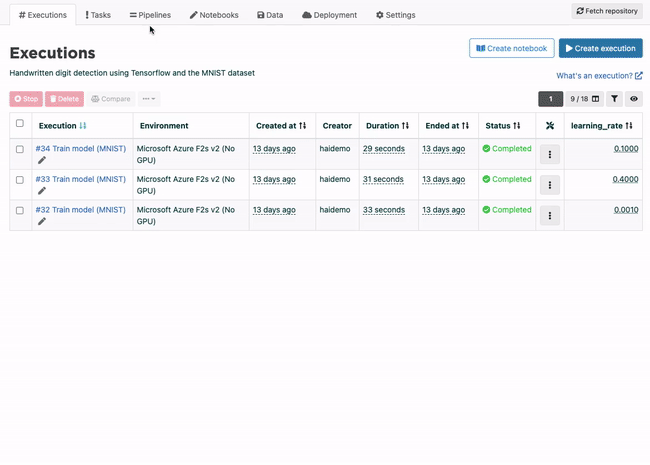Sort by the Ended at column
The width and height of the screenshot is (650, 465).
tap(447, 126)
